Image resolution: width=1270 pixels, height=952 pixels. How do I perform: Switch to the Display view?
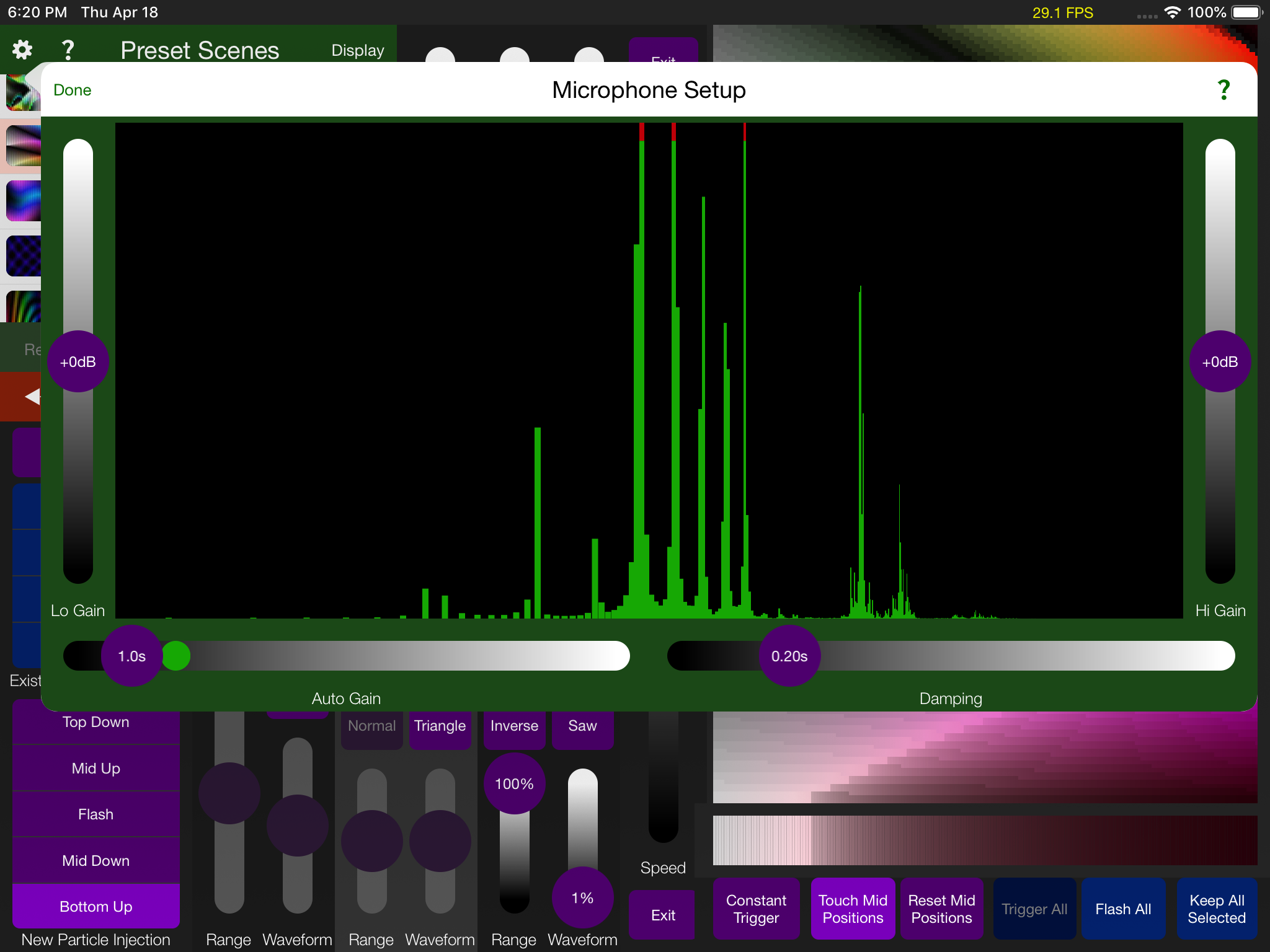[357, 50]
